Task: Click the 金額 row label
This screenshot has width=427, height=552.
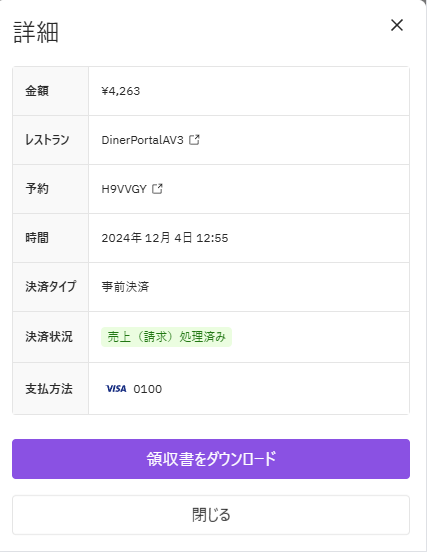Action: (x=37, y=91)
